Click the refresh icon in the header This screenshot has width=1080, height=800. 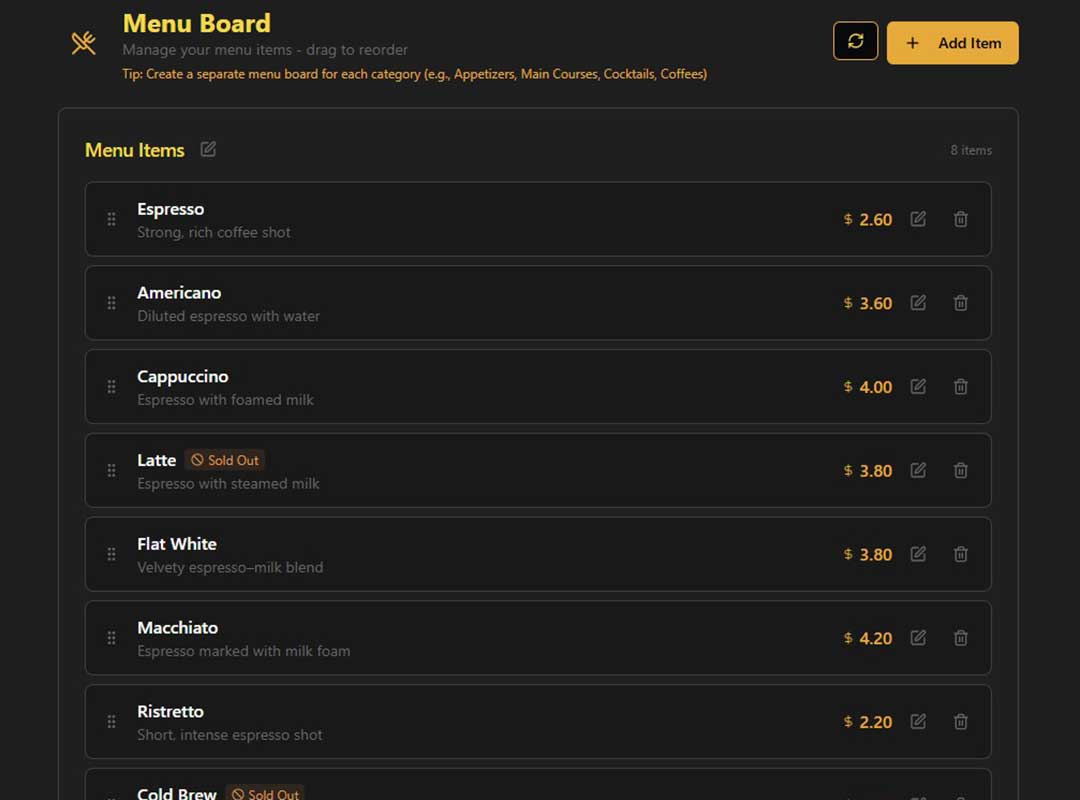[855, 42]
